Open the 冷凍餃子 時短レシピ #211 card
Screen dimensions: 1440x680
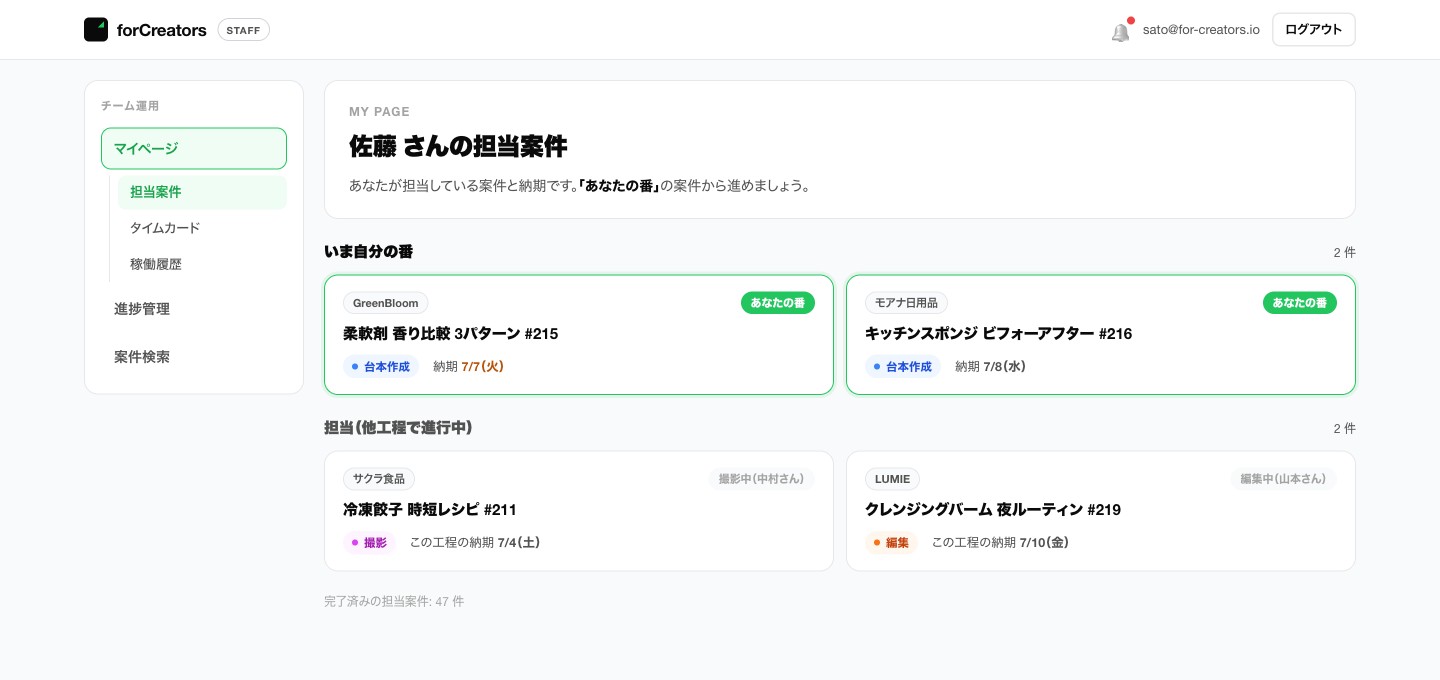click(x=579, y=511)
